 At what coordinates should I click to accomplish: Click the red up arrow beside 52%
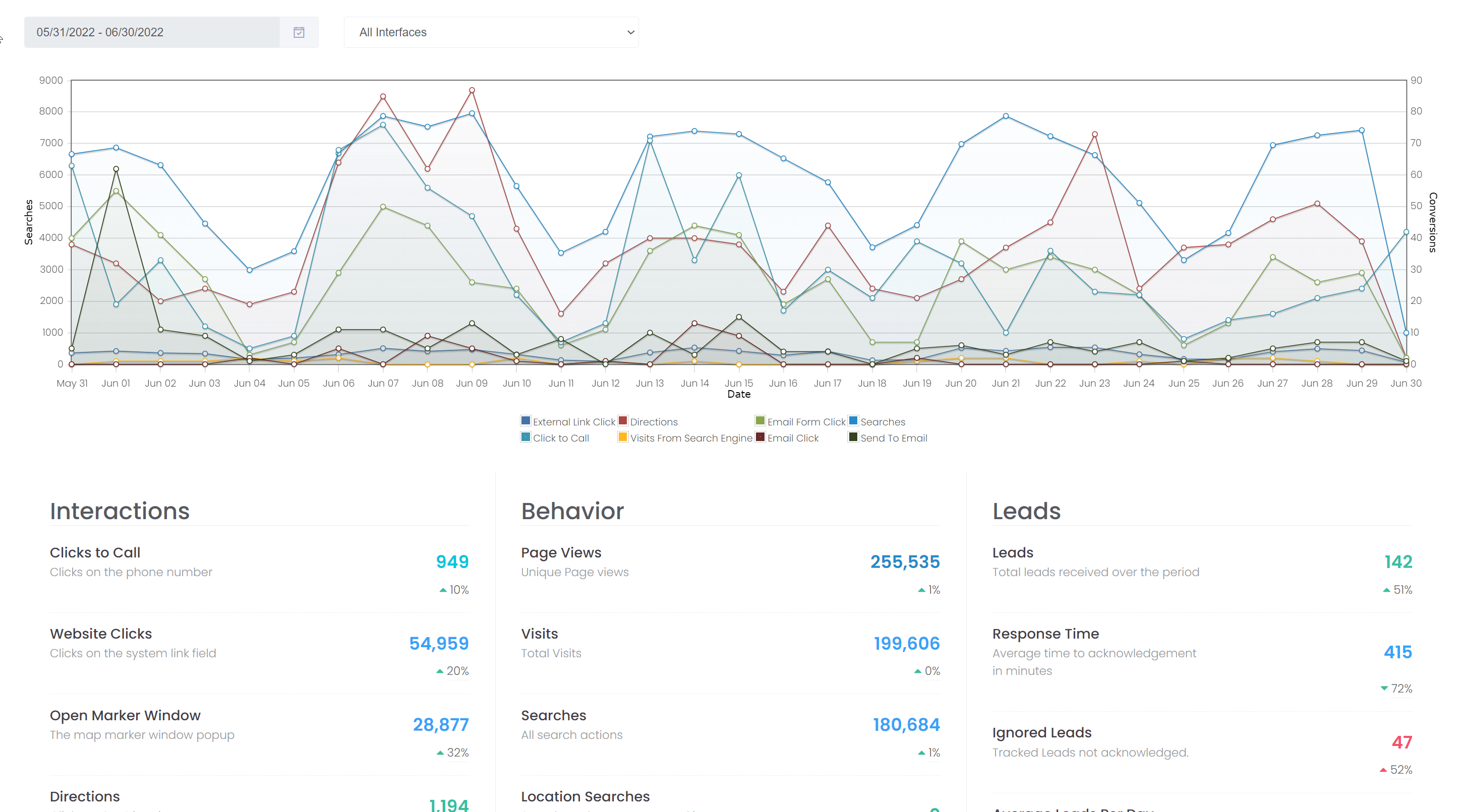(1382, 770)
